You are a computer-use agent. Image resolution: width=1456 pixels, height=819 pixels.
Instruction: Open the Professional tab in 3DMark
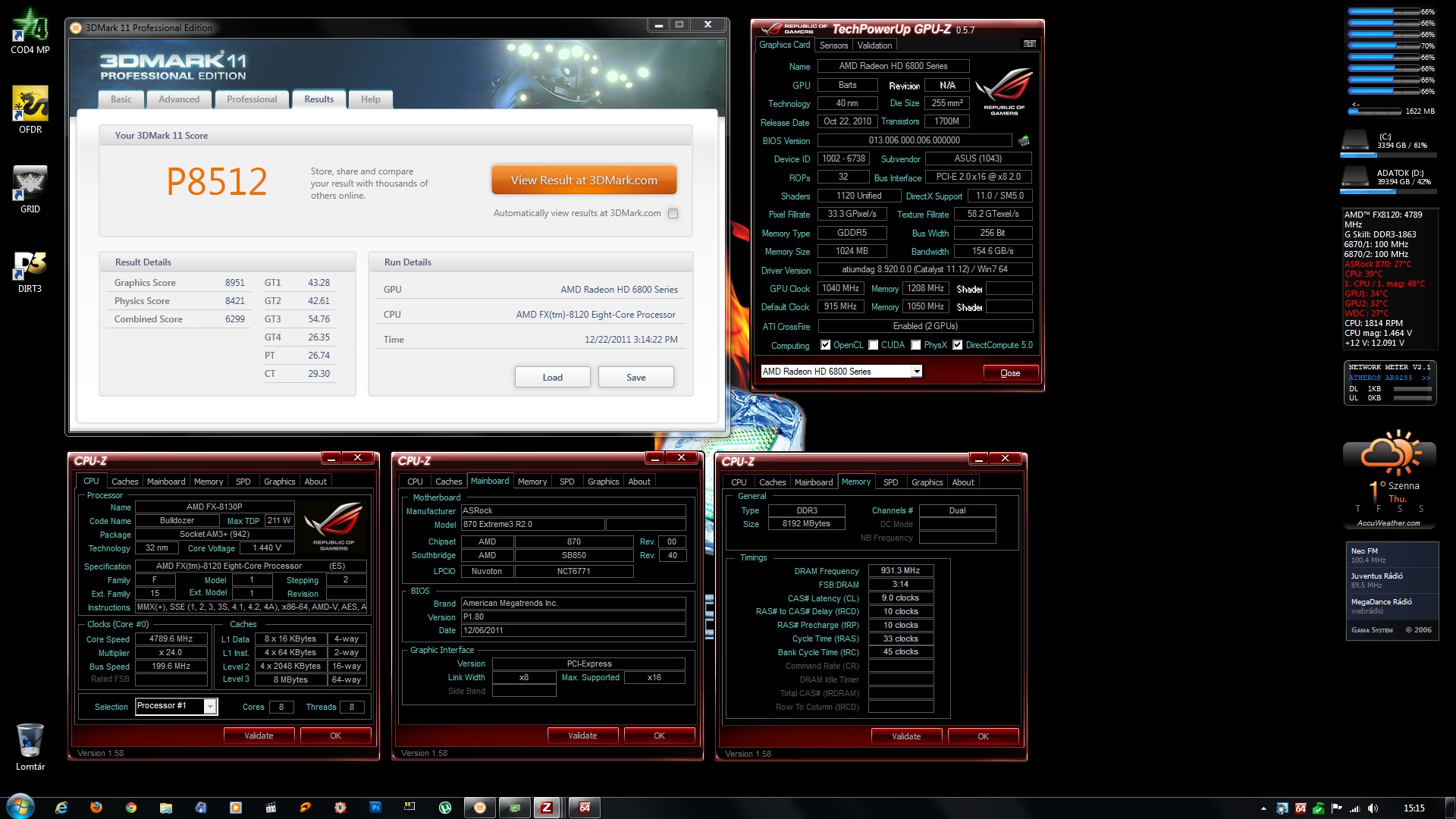click(x=252, y=99)
